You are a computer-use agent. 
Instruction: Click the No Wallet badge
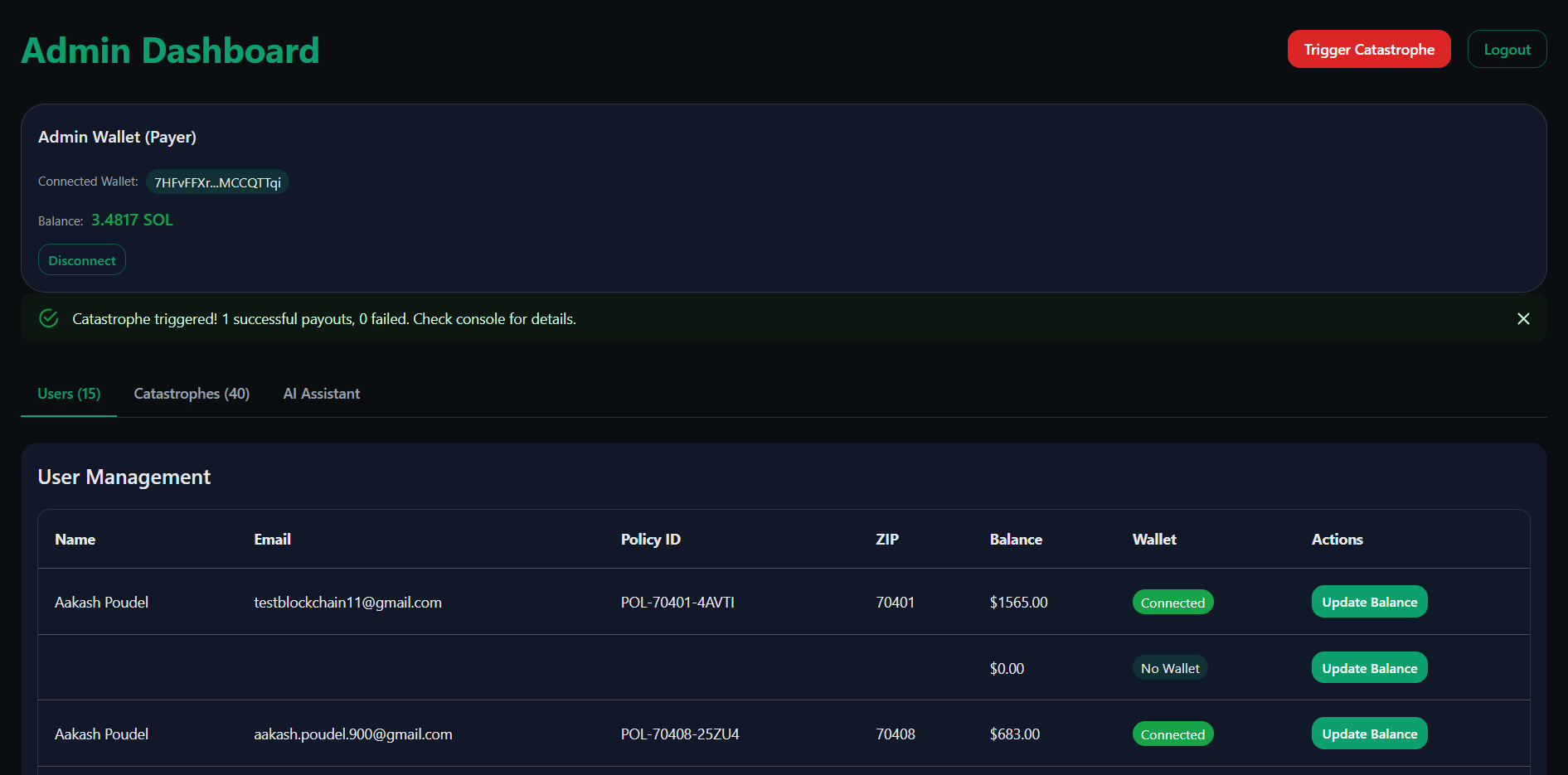point(1170,668)
